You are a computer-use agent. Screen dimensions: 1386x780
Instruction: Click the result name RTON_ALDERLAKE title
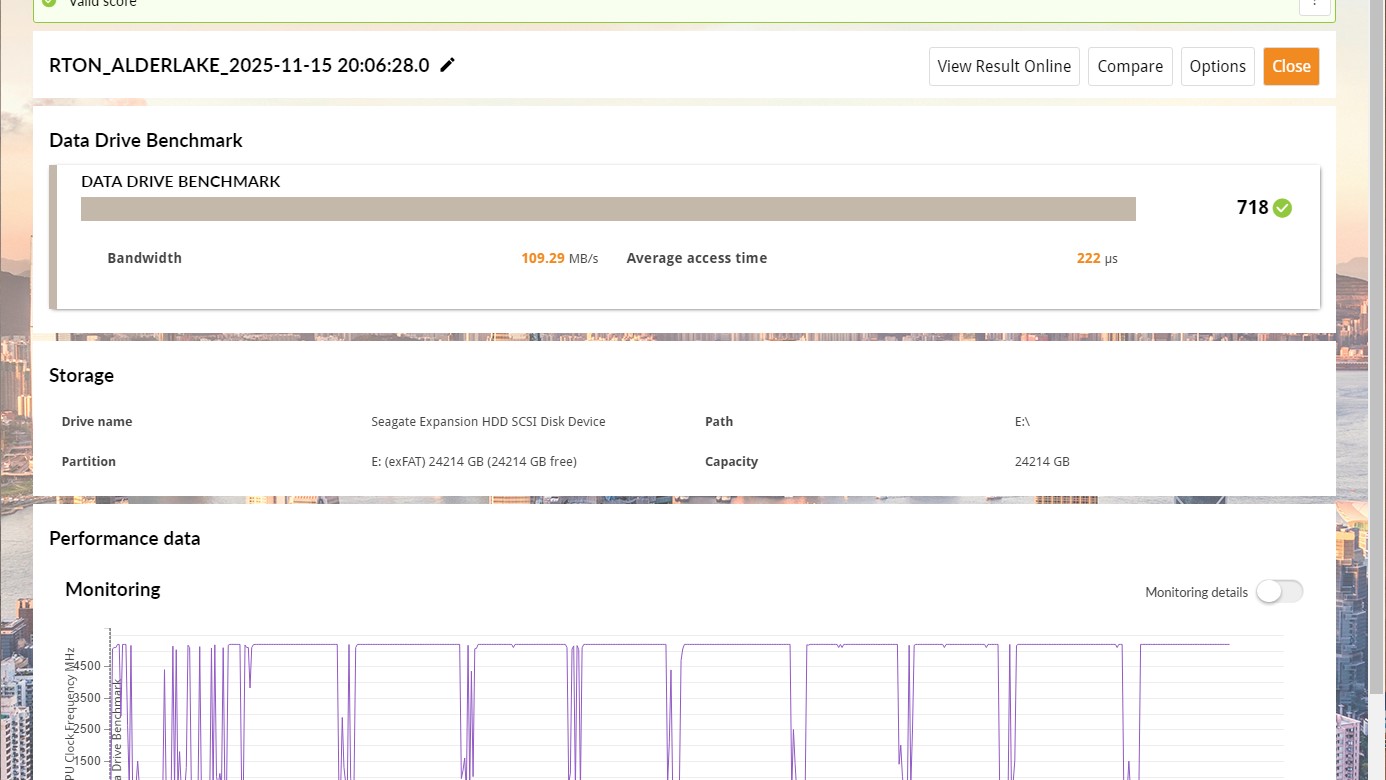click(x=239, y=66)
